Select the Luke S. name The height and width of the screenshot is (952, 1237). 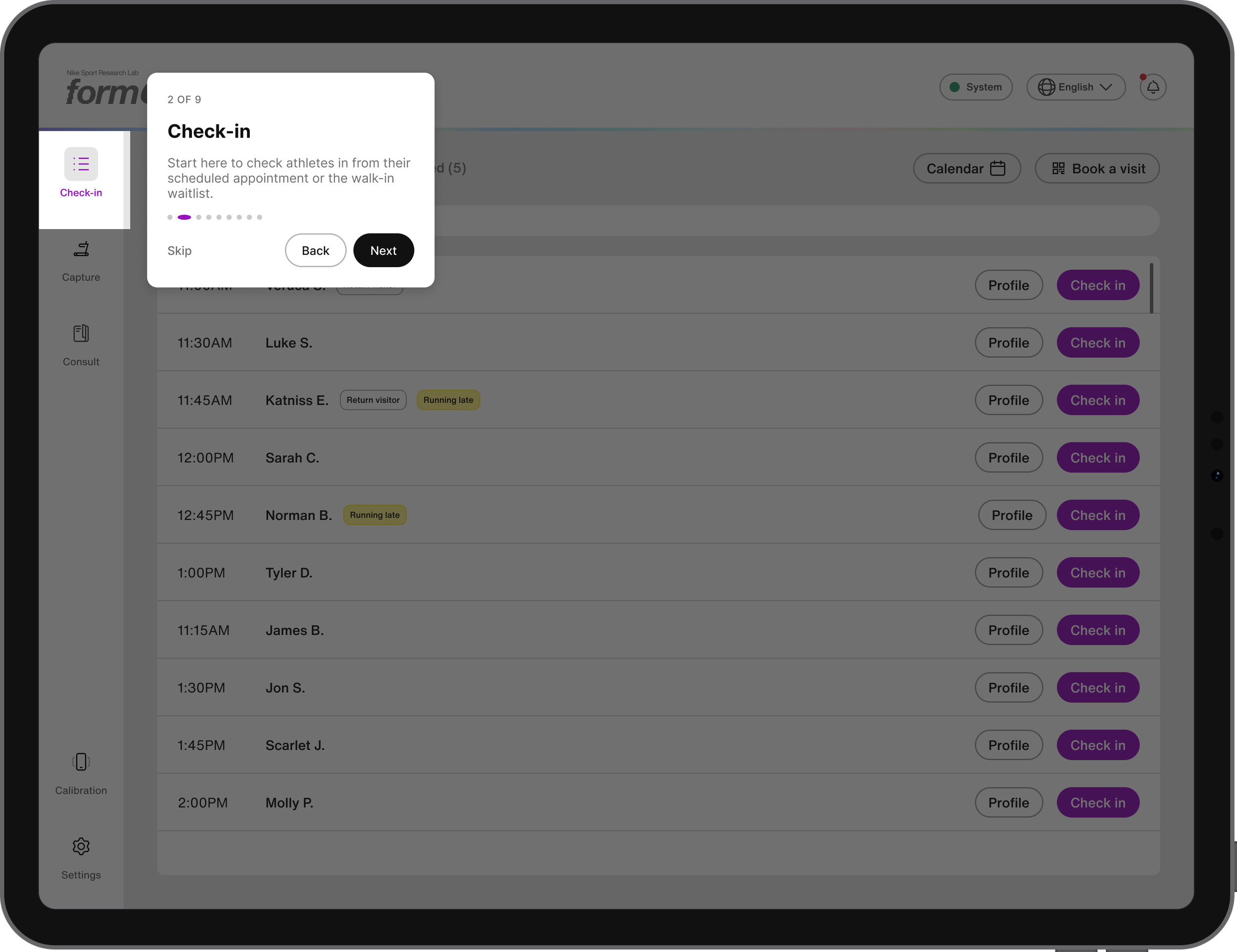[x=289, y=342]
